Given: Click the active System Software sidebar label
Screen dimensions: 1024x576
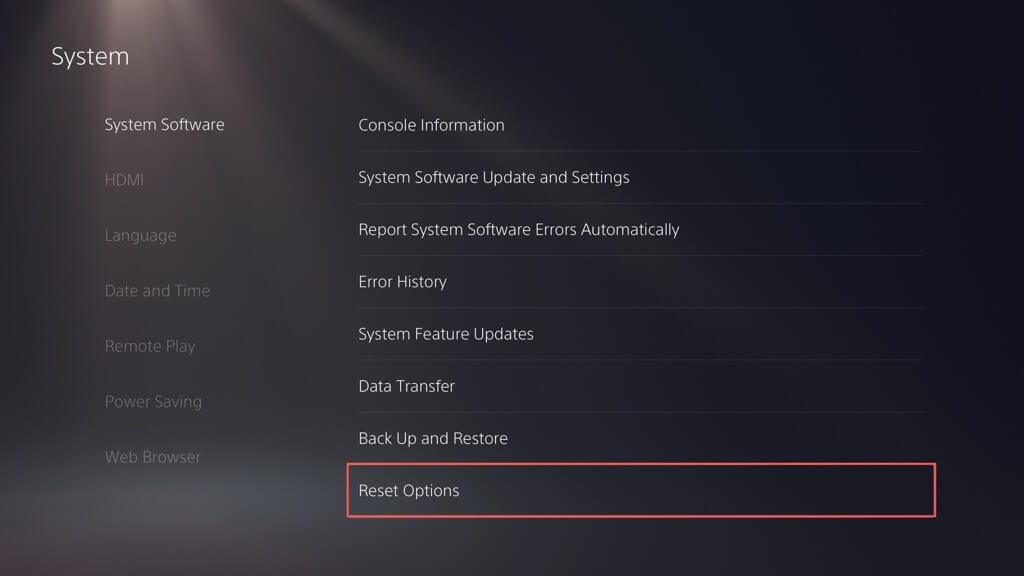Looking at the screenshot, I should point(164,125).
